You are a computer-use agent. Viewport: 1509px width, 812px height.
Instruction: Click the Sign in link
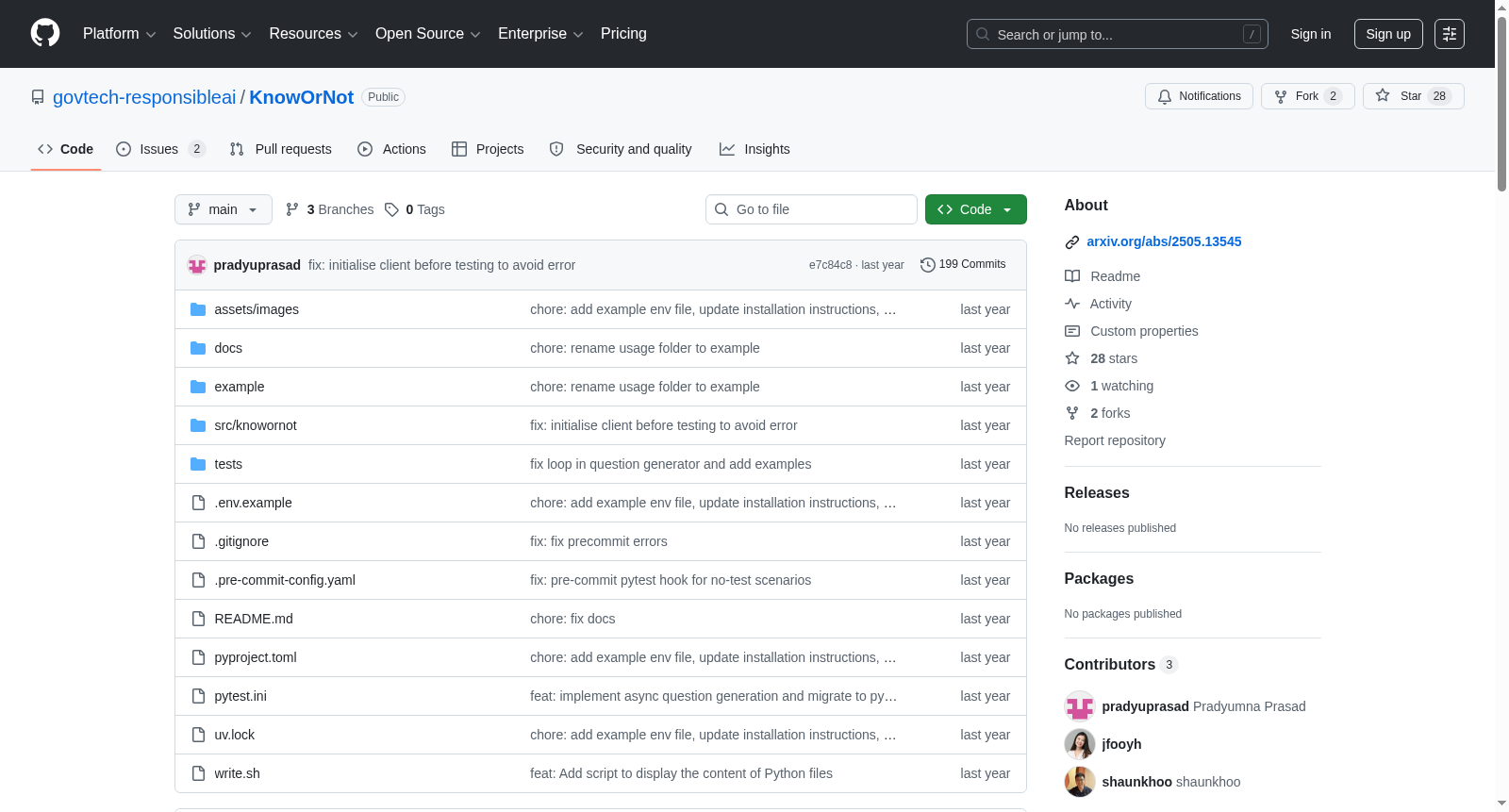click(x=1311, y=34)
